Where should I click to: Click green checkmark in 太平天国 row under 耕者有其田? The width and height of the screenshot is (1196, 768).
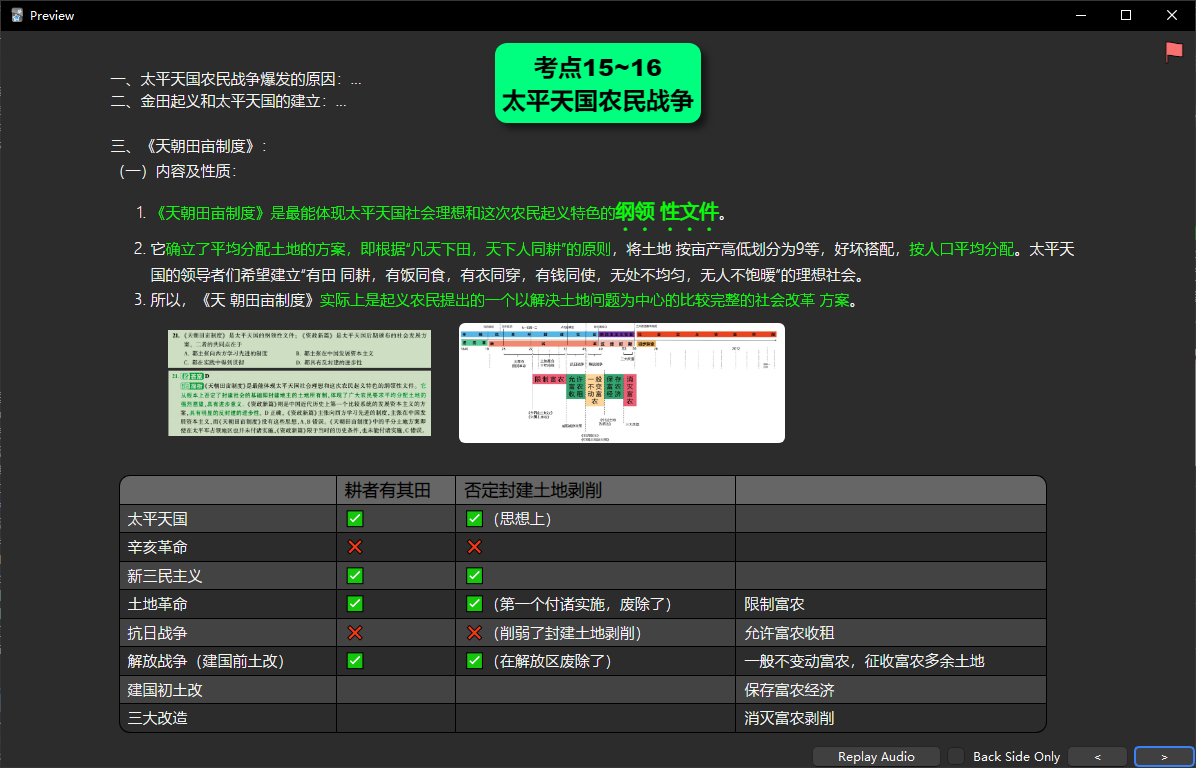pos(355,519)
